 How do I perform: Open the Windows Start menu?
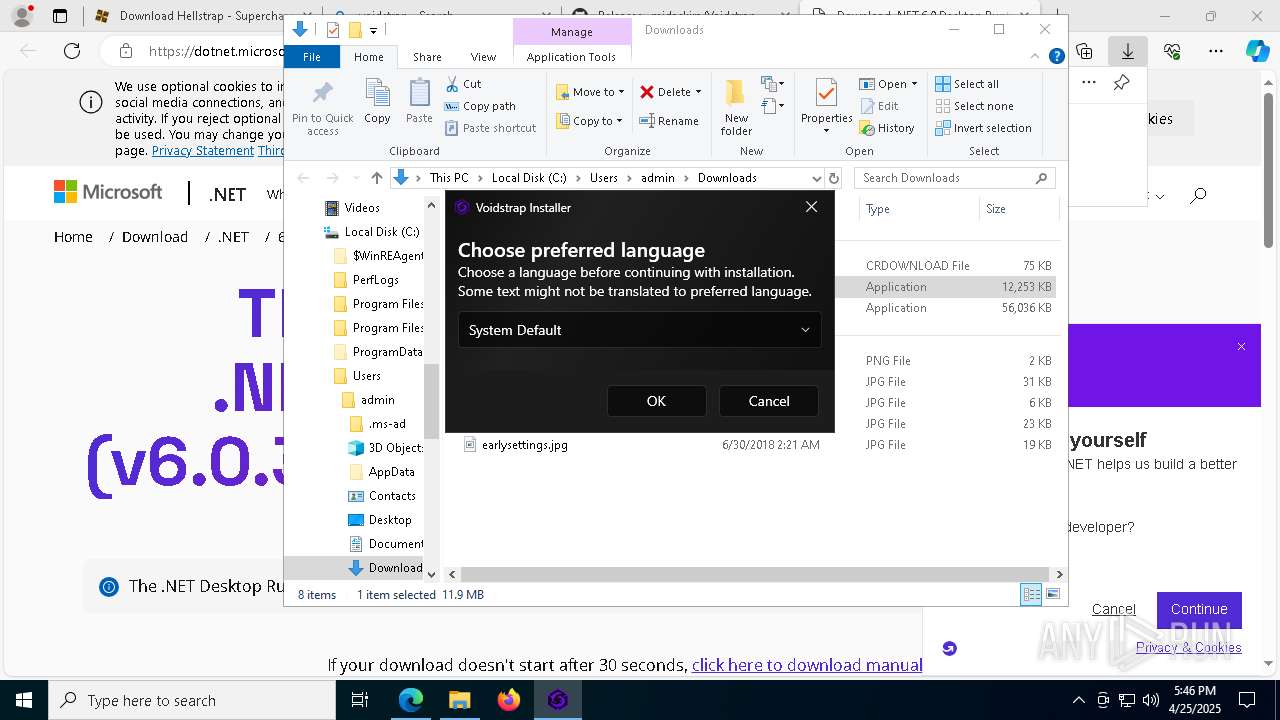pyautogui.click(x=23, y=700)
